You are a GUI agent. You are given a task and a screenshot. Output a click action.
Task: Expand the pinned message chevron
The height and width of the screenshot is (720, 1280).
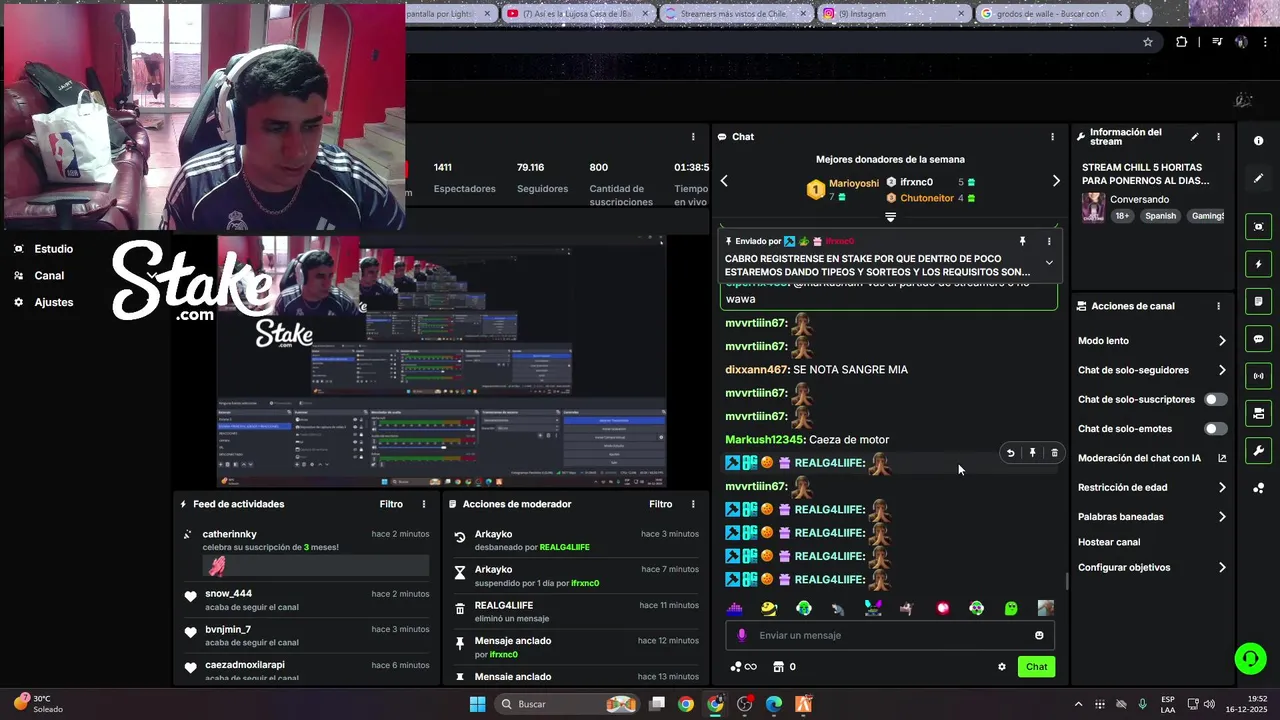pyautogui.click(x=1049, y=263)
